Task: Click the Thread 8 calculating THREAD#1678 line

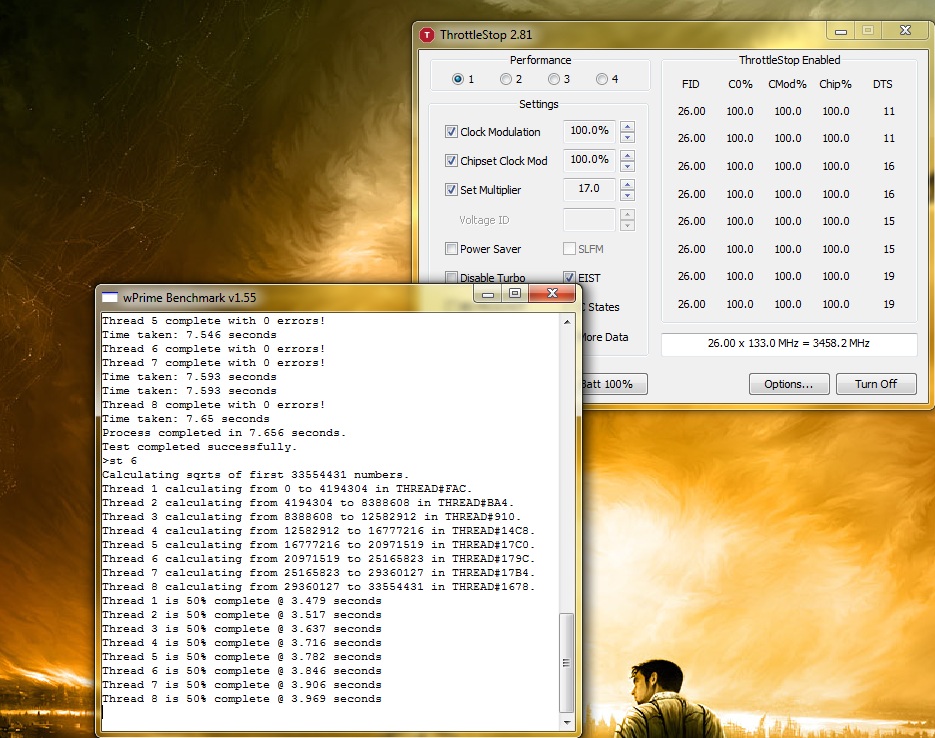Action: [x=318, y=587]
